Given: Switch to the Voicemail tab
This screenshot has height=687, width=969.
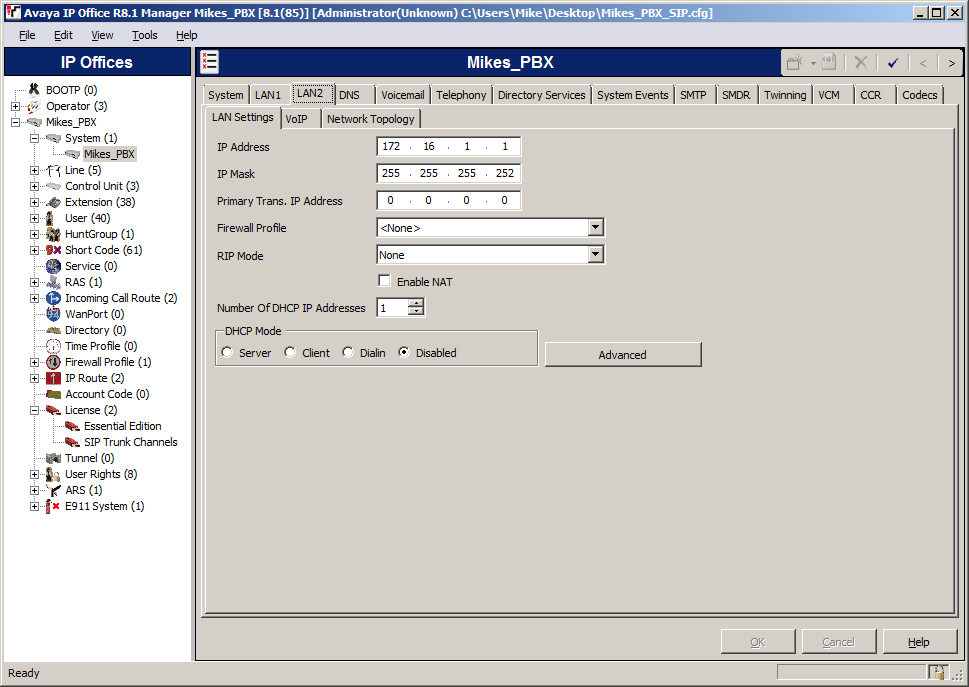Looking at the screenshot, I should [403, 95].
